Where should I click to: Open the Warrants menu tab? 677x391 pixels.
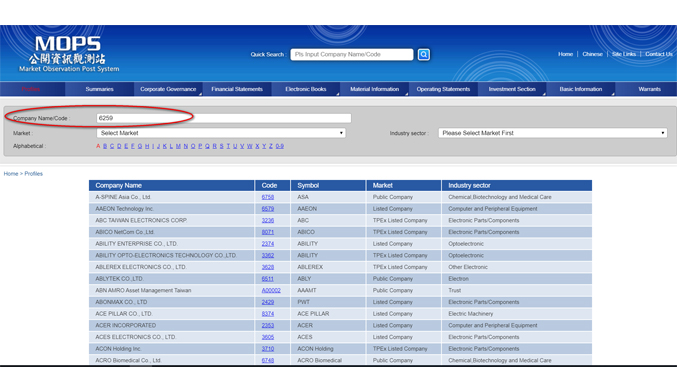point(649,89)
